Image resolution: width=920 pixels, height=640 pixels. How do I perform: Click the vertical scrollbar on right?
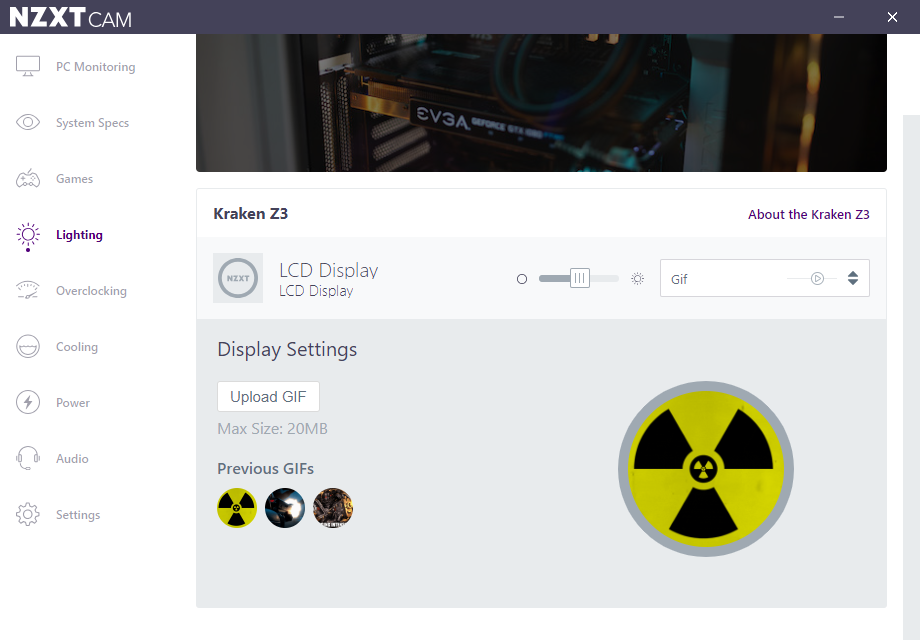pyautogui.click(x=911, y=375)
